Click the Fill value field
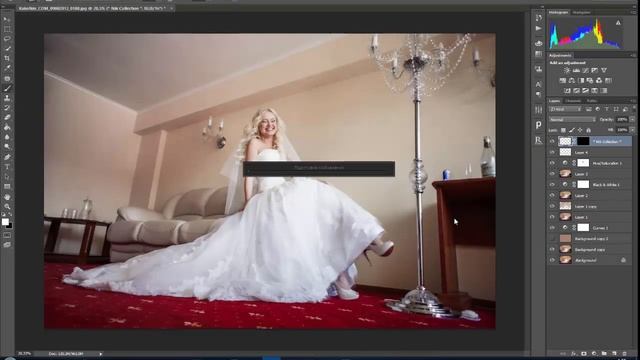 click(x=622, y=130)
